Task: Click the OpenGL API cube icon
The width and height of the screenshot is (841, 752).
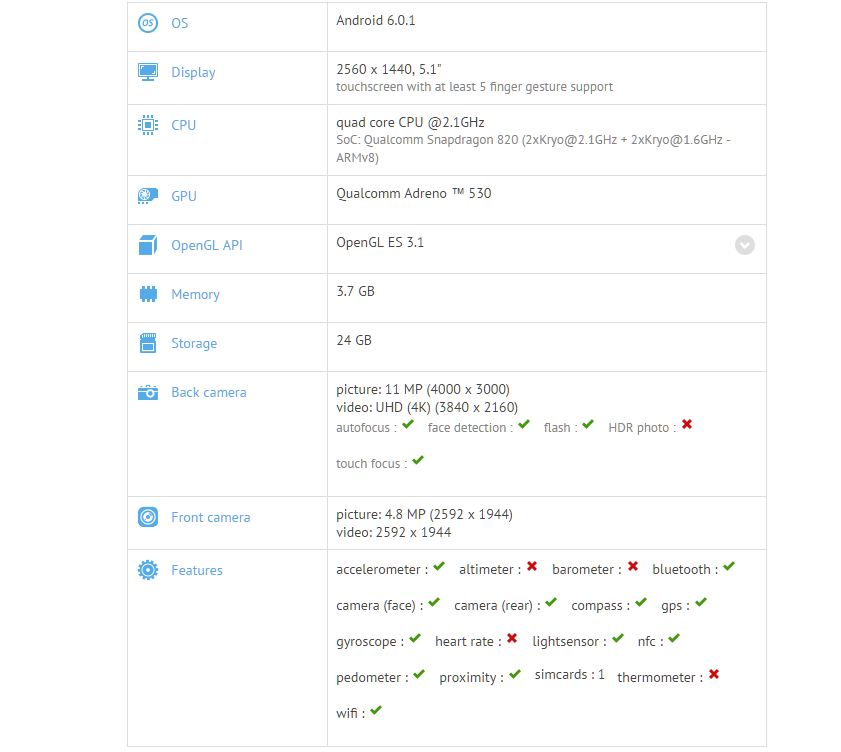Action: 148,245
